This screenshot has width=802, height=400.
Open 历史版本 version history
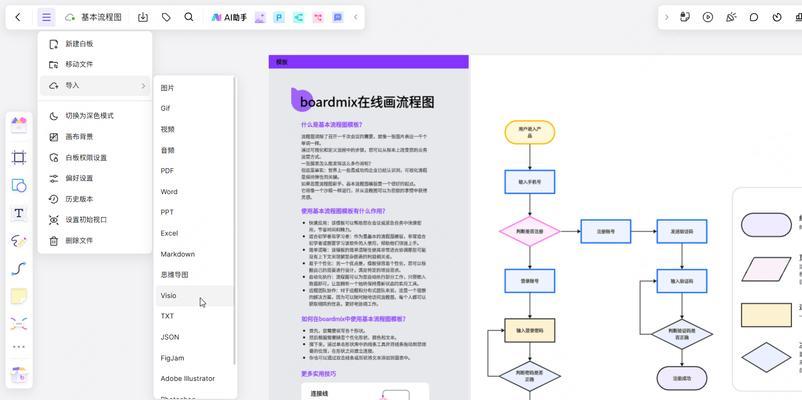tap(95, 199)
